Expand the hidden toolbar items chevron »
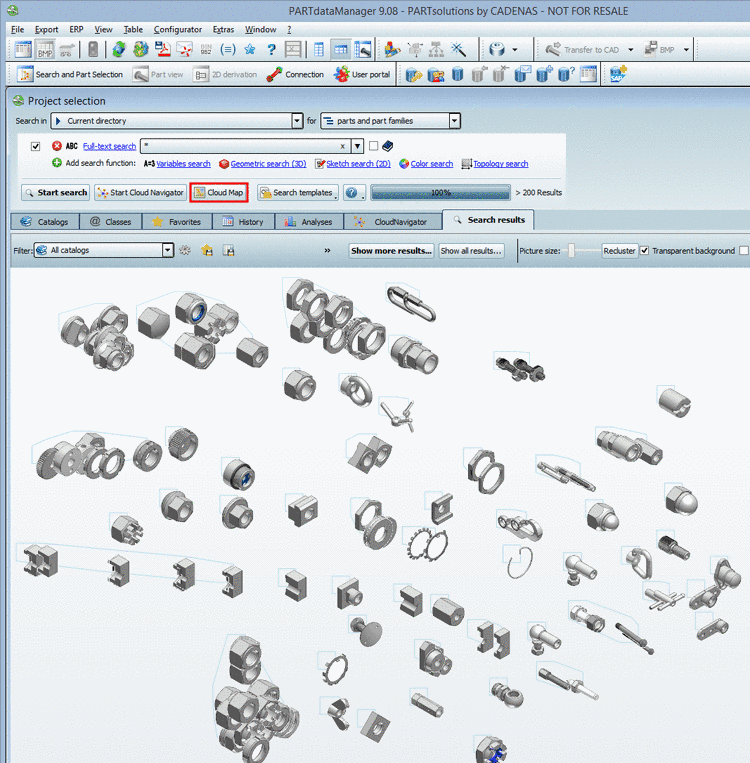This screenshot has width=750, height=763. coord(328,250)
